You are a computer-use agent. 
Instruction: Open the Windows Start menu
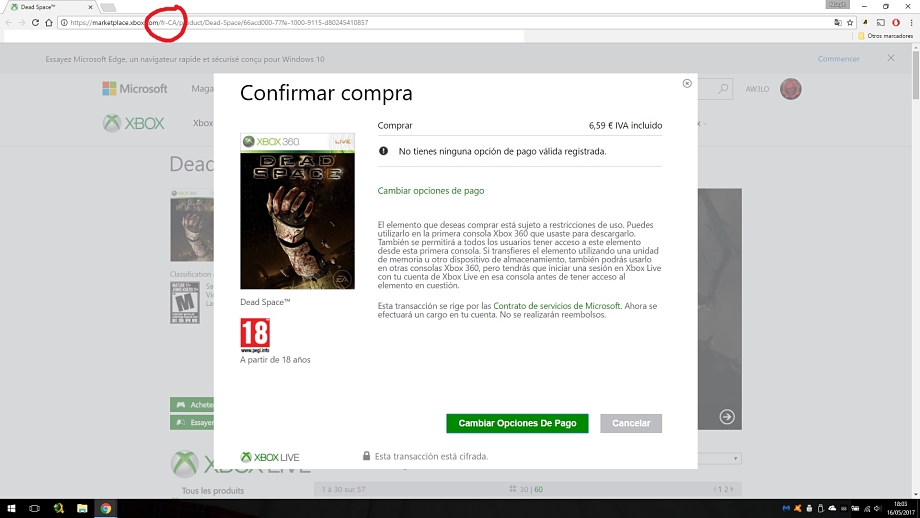click(11, 508)
